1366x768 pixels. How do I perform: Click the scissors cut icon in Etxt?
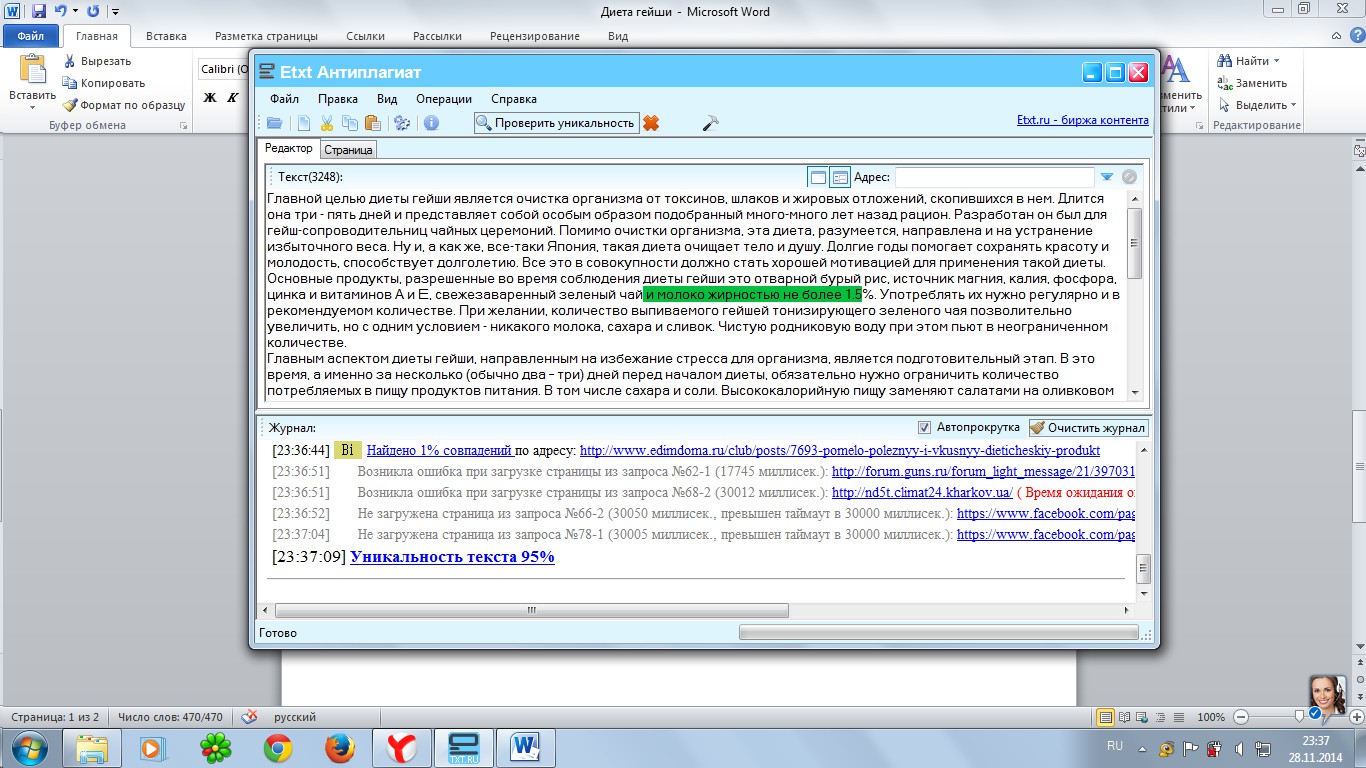click(x=326, y=123)
